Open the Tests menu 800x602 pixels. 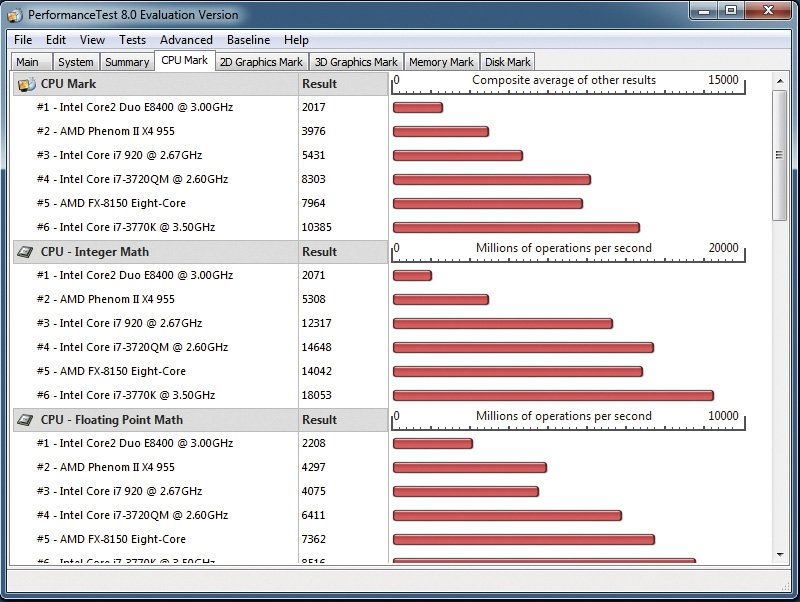132,40
